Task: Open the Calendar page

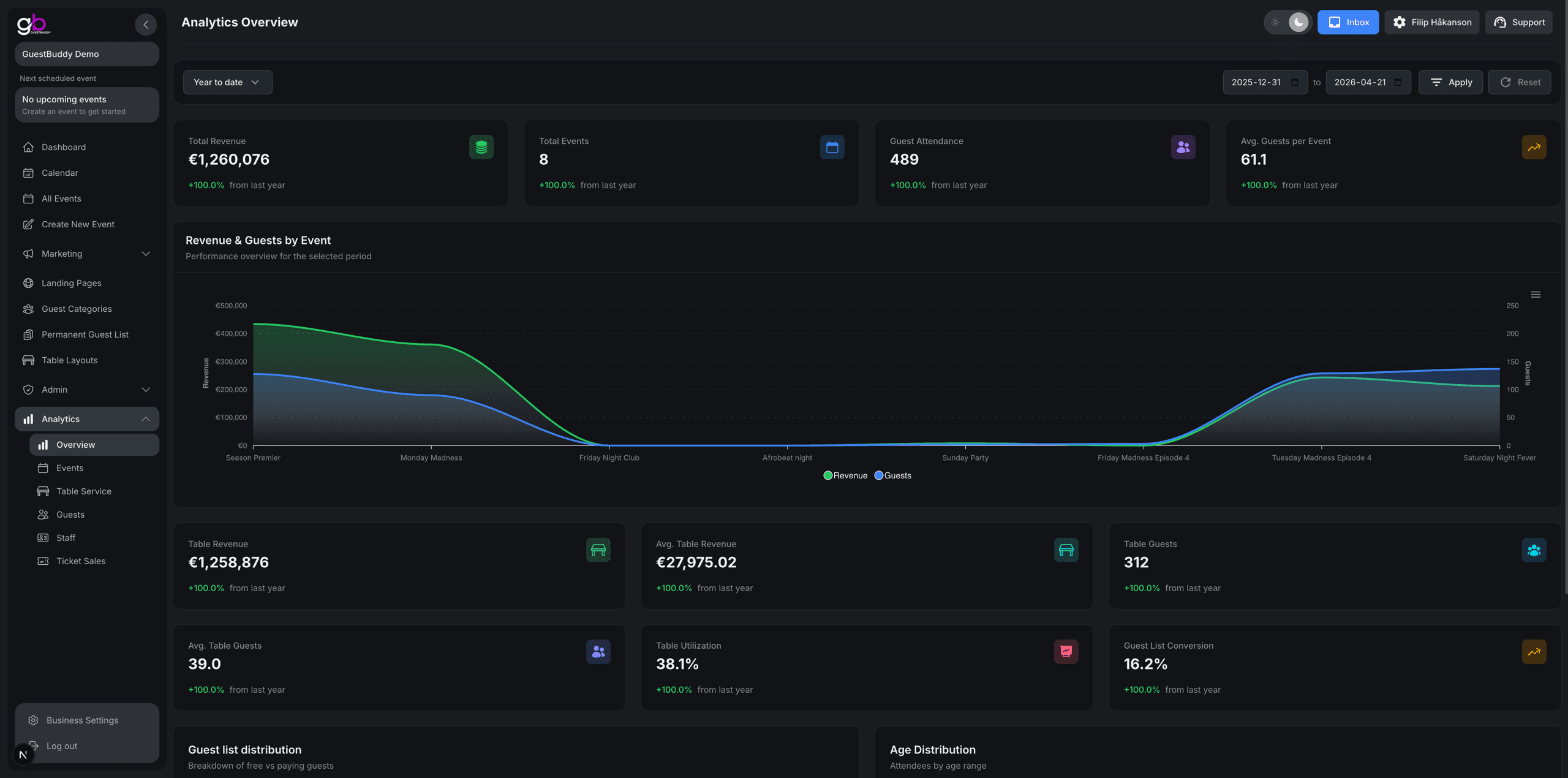Action: pyautogui.click(x=86, y=173)
